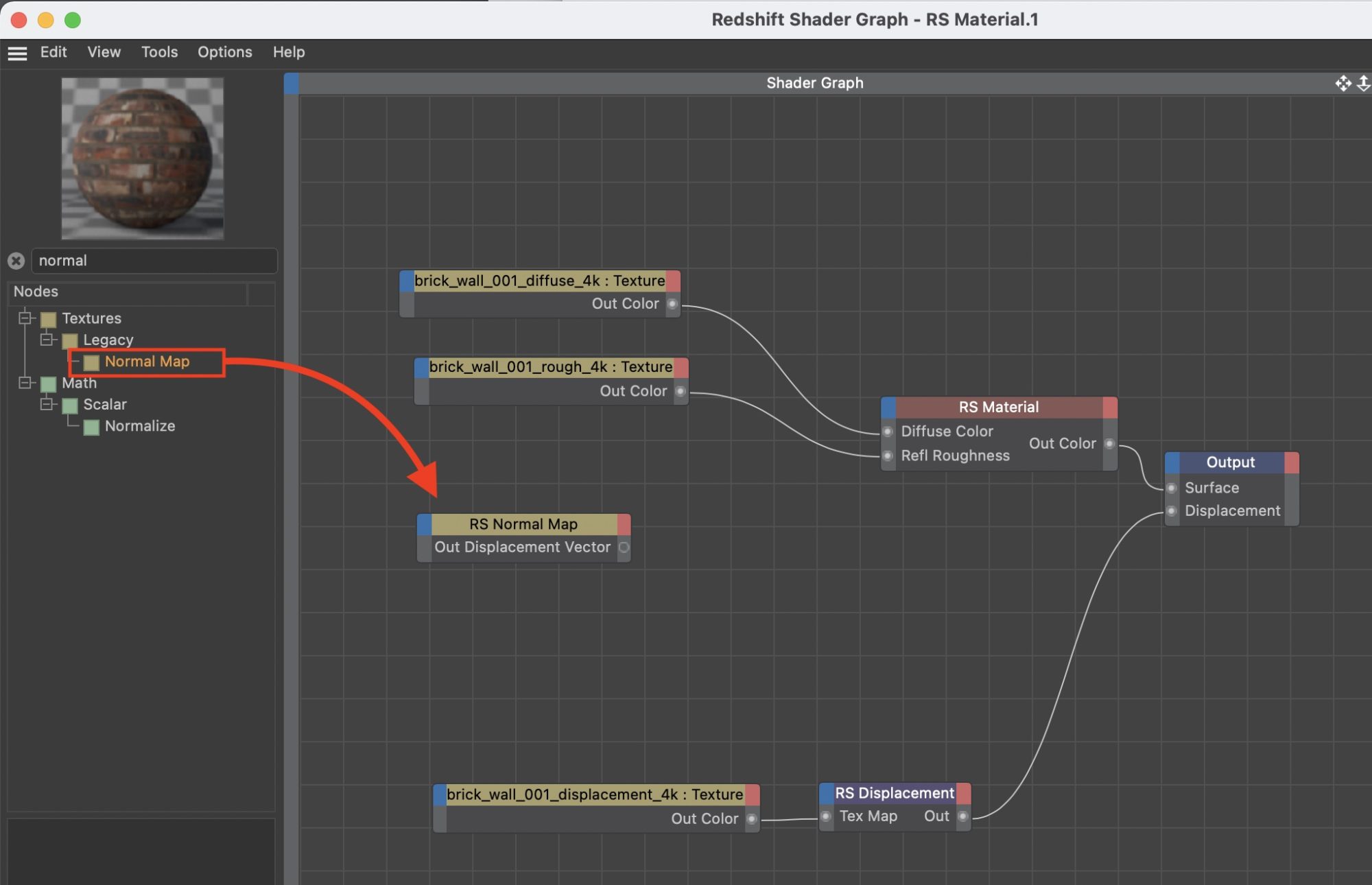Collapse the Legacy subfolder
Screen dimensions: 1372x885
(47, 340)
